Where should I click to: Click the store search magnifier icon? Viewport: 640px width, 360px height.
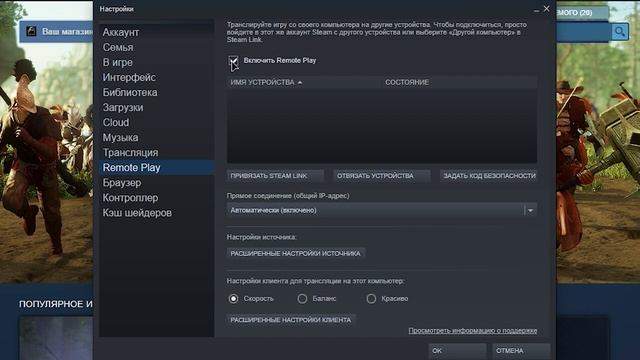pos(620,31)
